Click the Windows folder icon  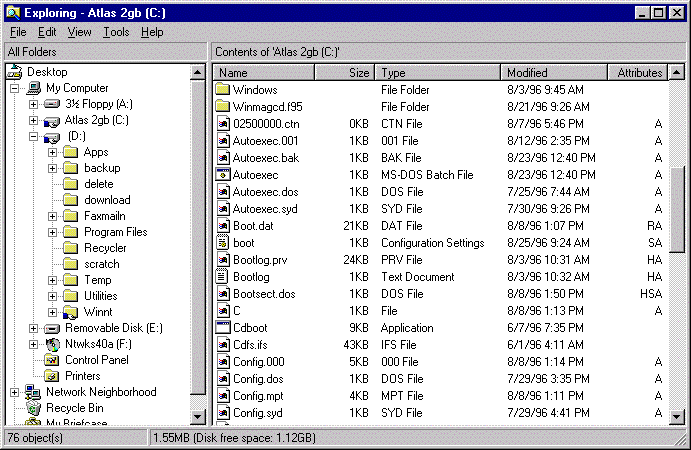coord(223,89)
